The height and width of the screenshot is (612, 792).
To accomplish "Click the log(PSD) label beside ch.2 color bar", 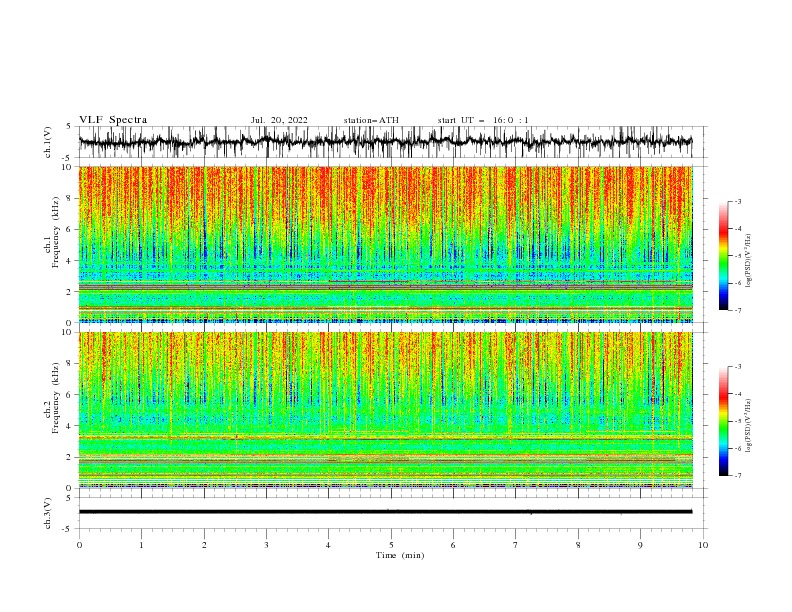I will (749, 426).
